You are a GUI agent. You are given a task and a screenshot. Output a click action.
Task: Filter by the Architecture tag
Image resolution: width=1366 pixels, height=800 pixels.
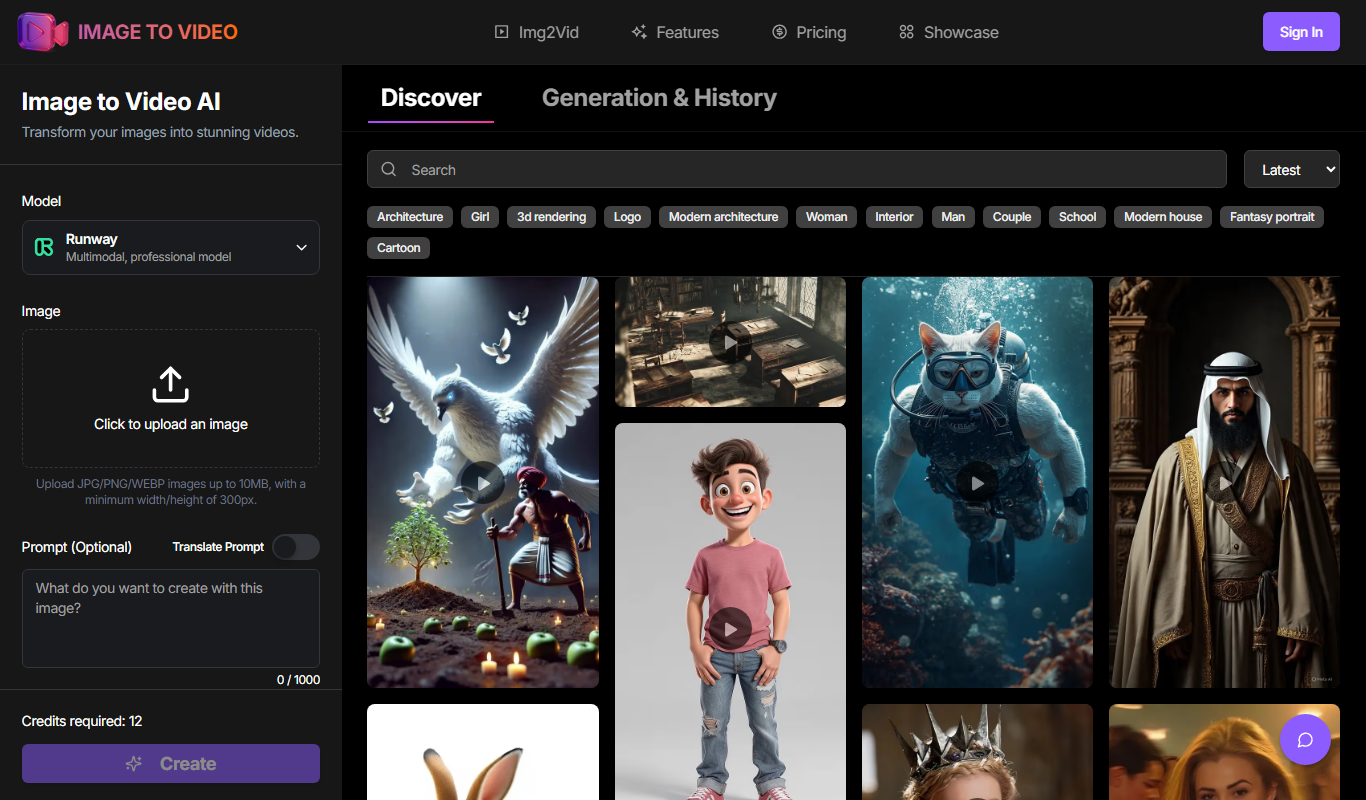(410, 217)
